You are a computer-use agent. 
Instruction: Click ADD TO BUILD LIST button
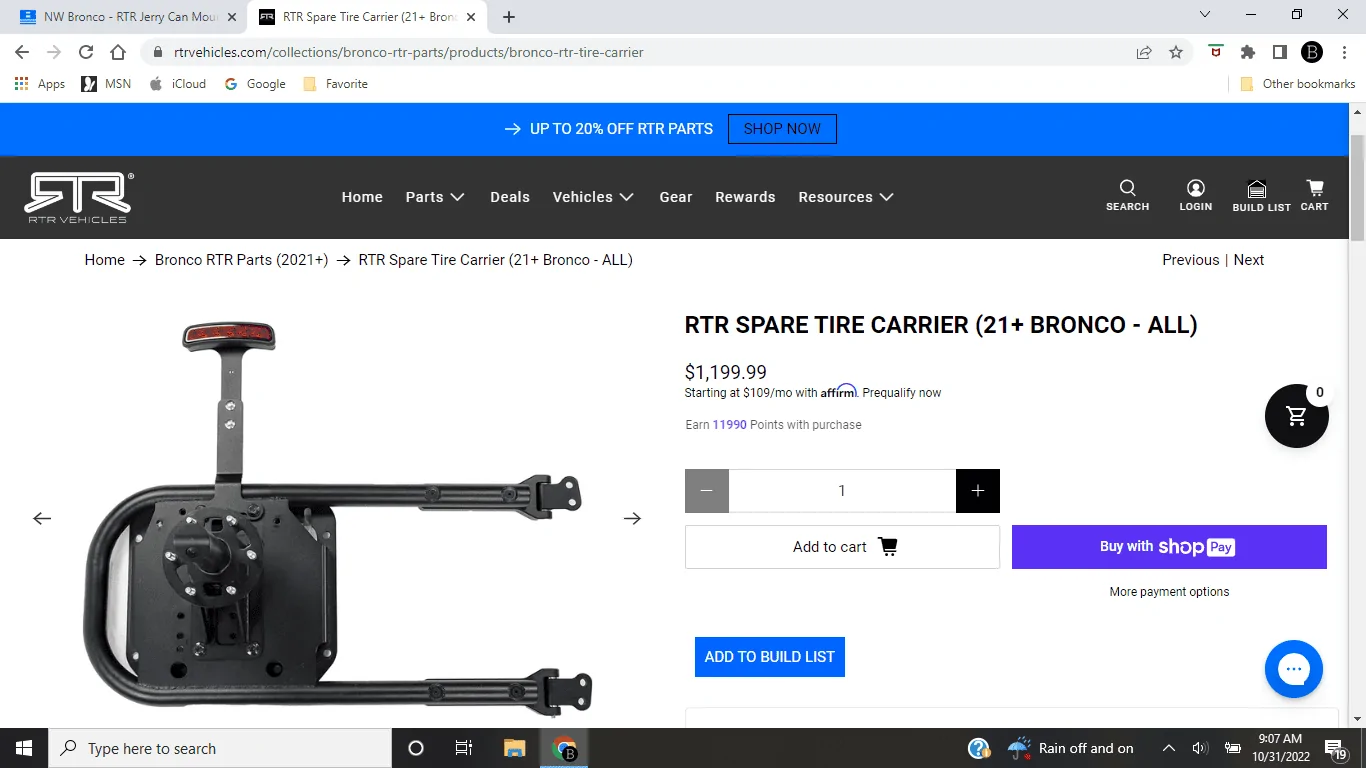tap(770, 657)
